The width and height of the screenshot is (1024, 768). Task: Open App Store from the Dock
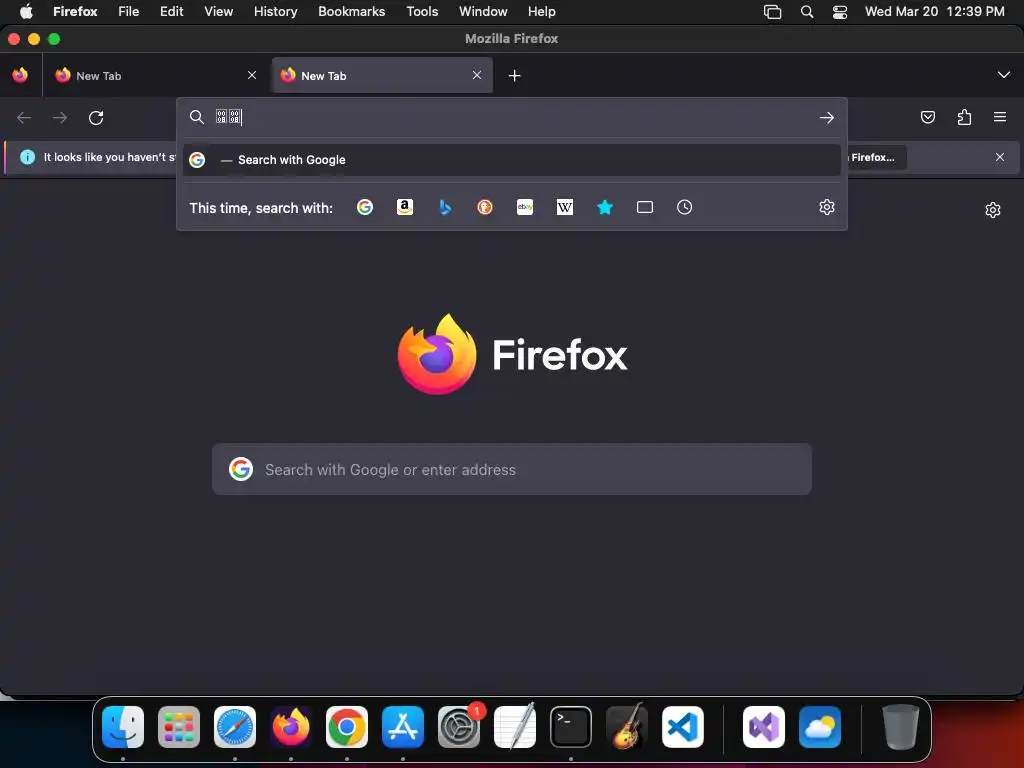403,727
